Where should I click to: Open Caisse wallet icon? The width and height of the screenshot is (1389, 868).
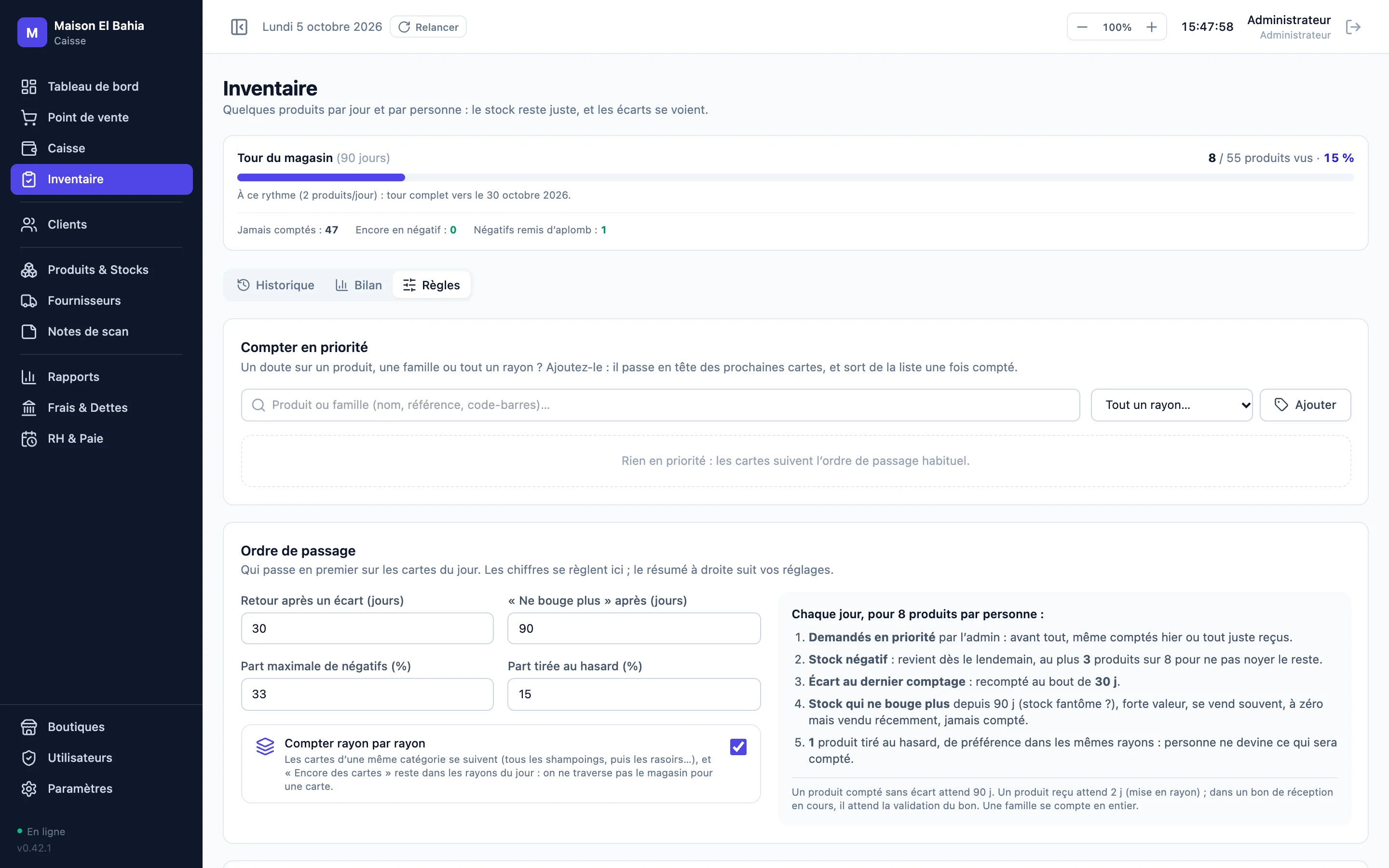tap(29, 148)
